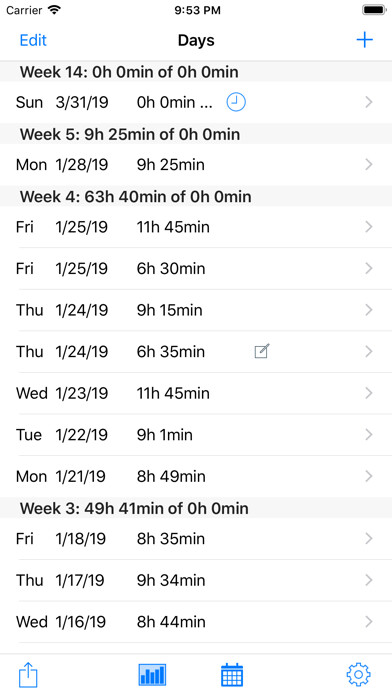The image size is (392, 696).
Task: Open chevron for Mon 1/28/19 entry
Action: click(368, 165)
